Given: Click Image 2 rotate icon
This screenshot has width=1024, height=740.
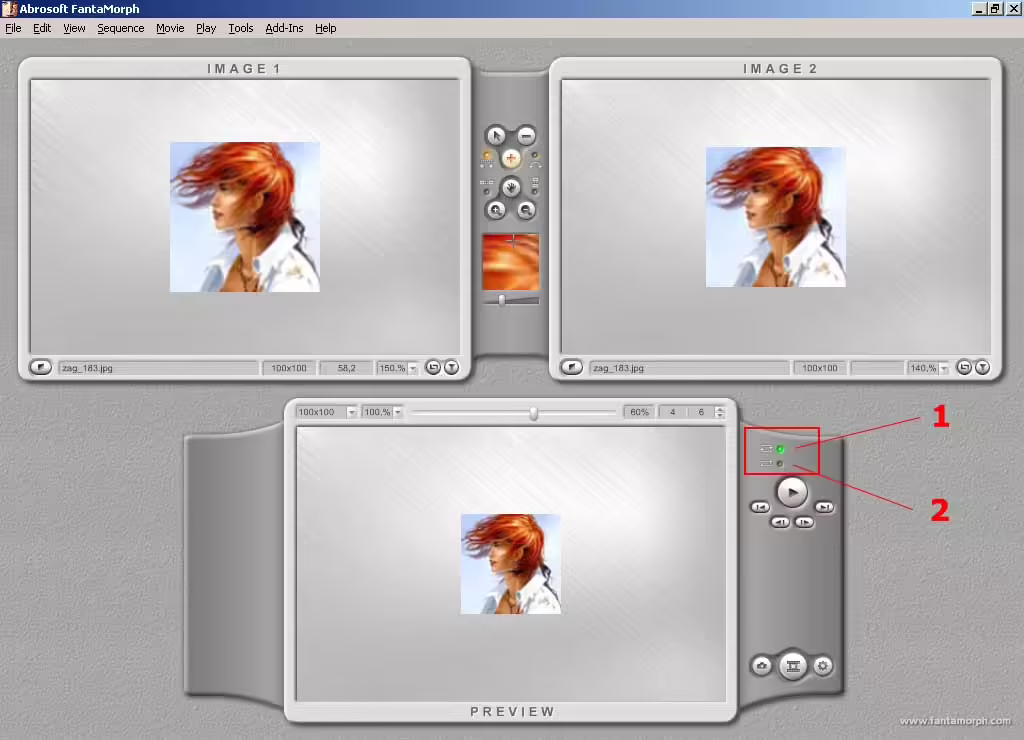Looking at the screenshot, I should (963, 368).
